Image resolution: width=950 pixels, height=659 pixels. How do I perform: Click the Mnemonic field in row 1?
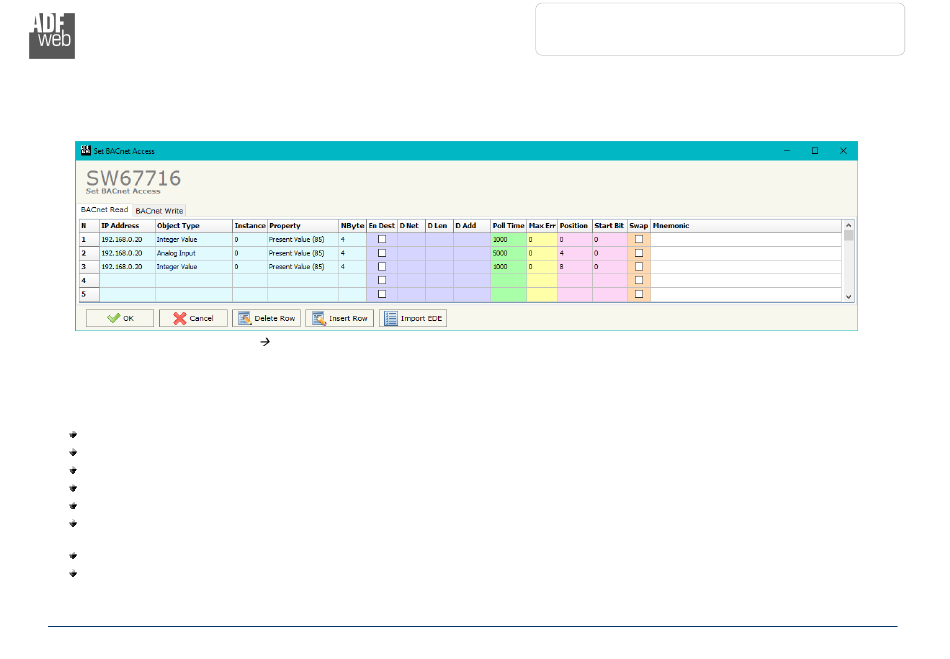point(745,240)
